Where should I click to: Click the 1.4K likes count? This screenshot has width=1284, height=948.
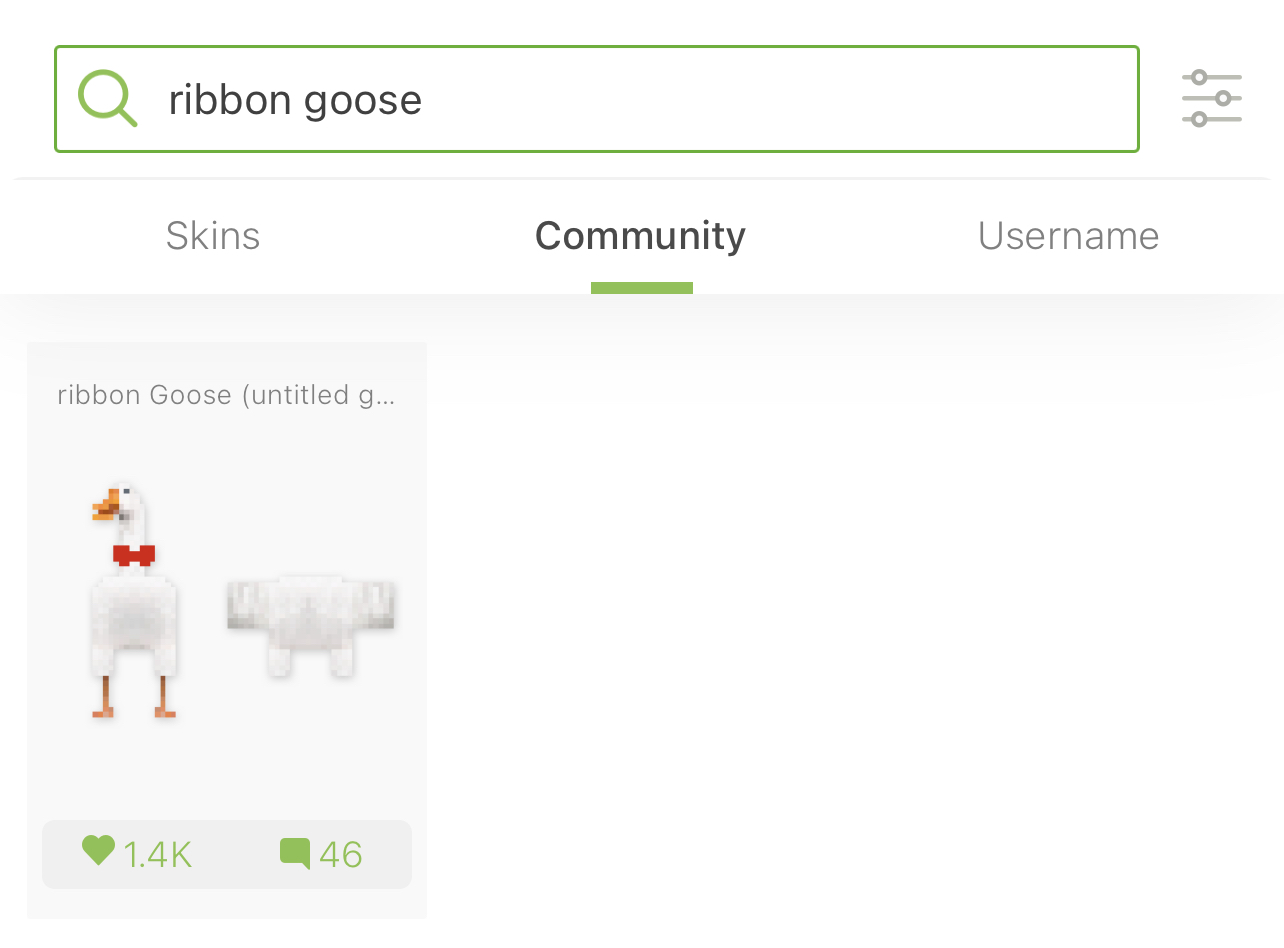157,855
